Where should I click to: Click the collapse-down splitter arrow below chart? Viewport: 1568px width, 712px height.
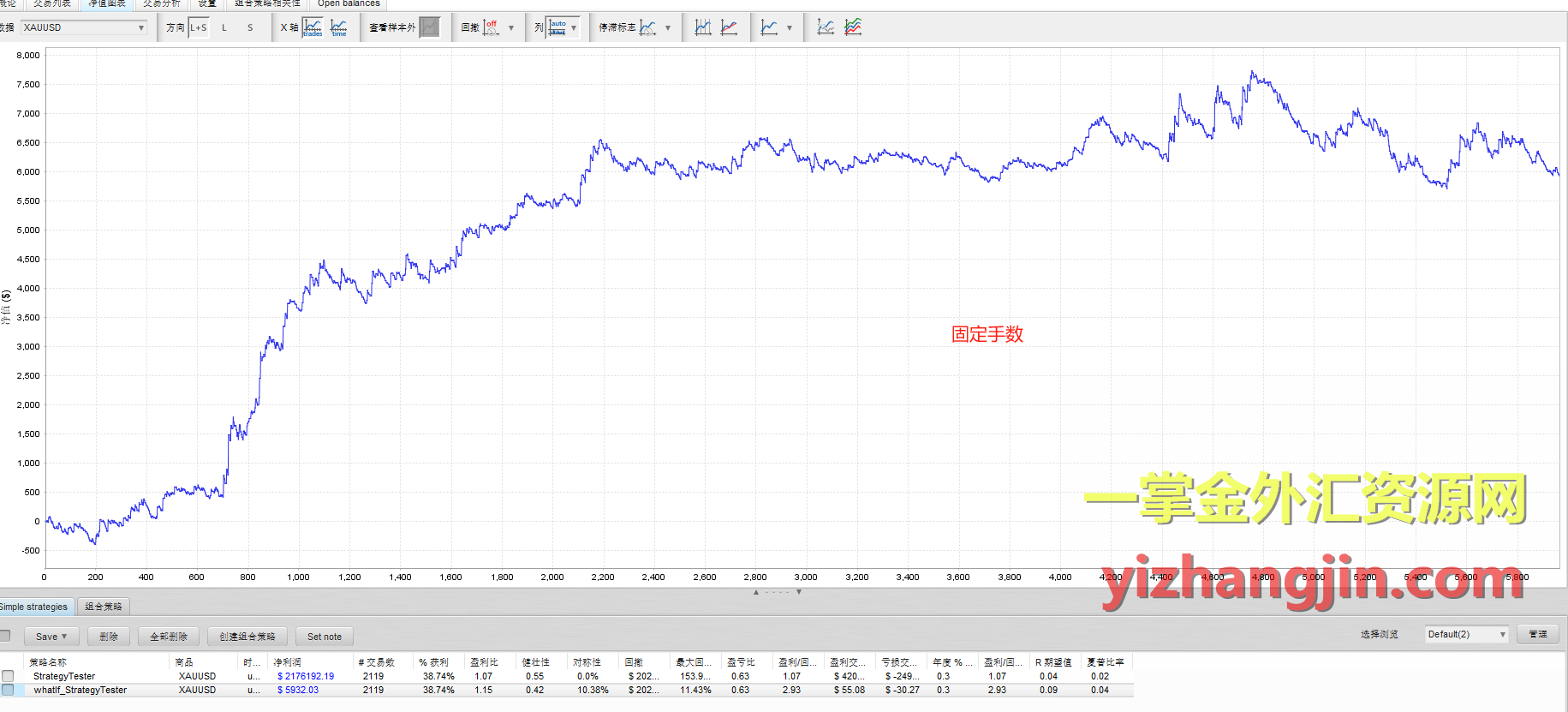(x=799, y=592)
